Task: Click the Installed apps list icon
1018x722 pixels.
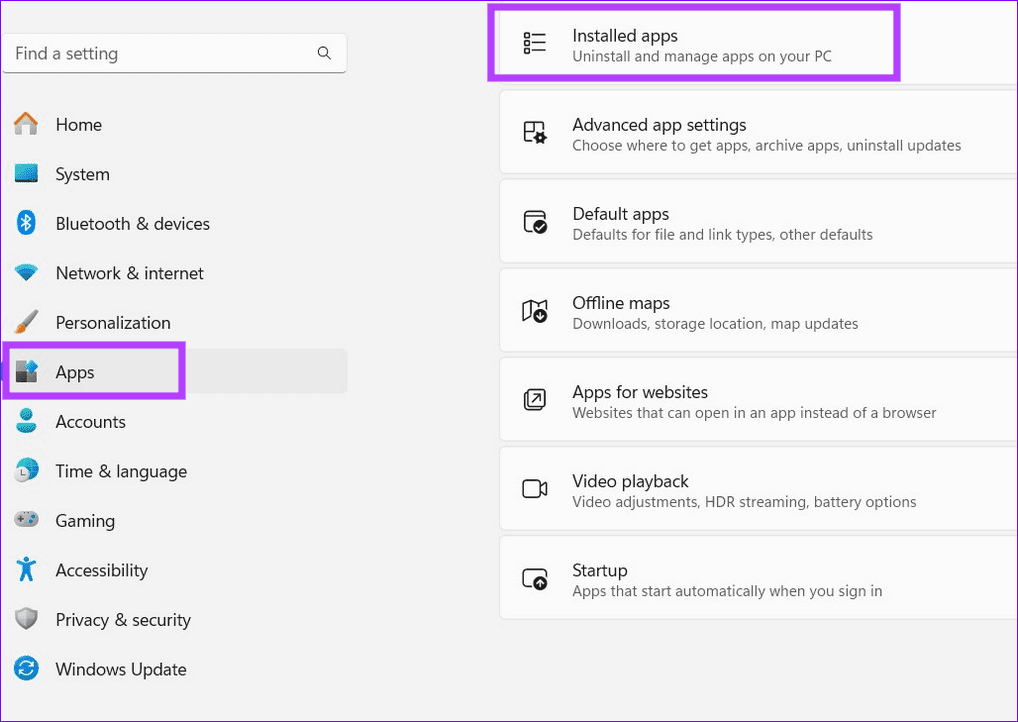Action: (534, 42)
